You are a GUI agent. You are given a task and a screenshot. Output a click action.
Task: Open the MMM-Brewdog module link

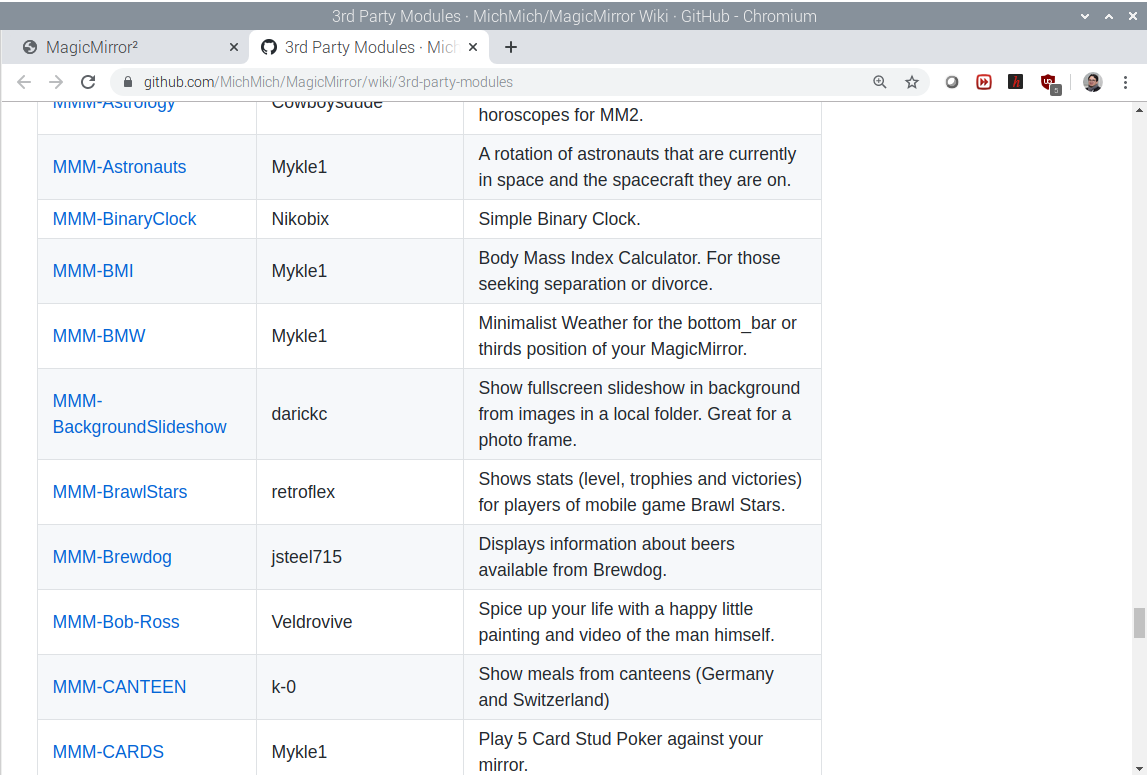pos(112,557)
